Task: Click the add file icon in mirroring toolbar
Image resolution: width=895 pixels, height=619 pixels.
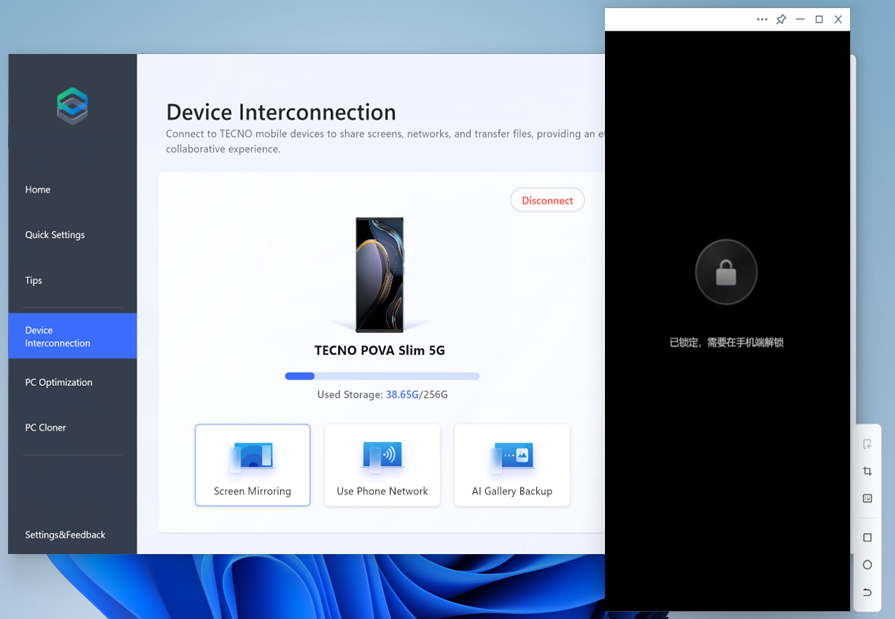Action: 867,444
